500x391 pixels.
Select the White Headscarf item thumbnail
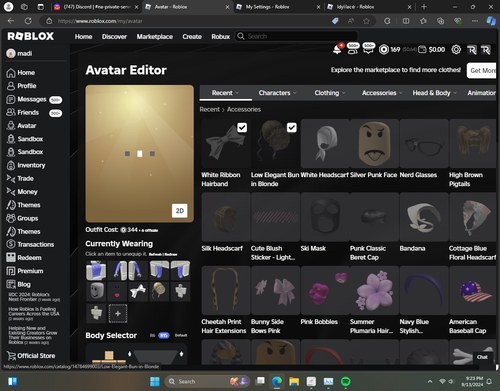click(325, 143)
